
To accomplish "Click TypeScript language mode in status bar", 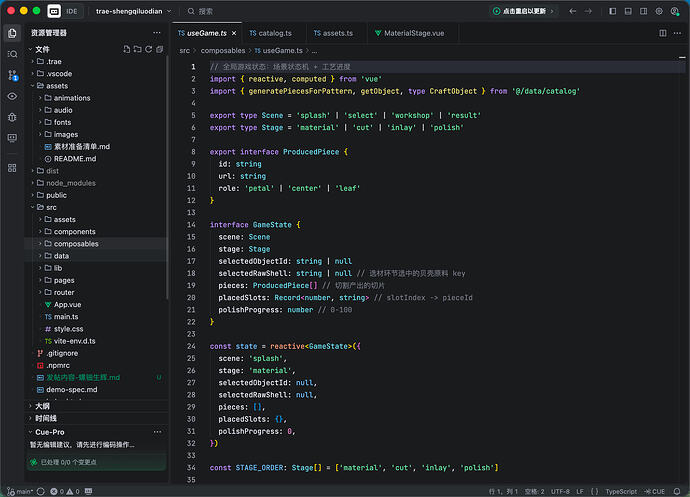I will pos(621,492).
